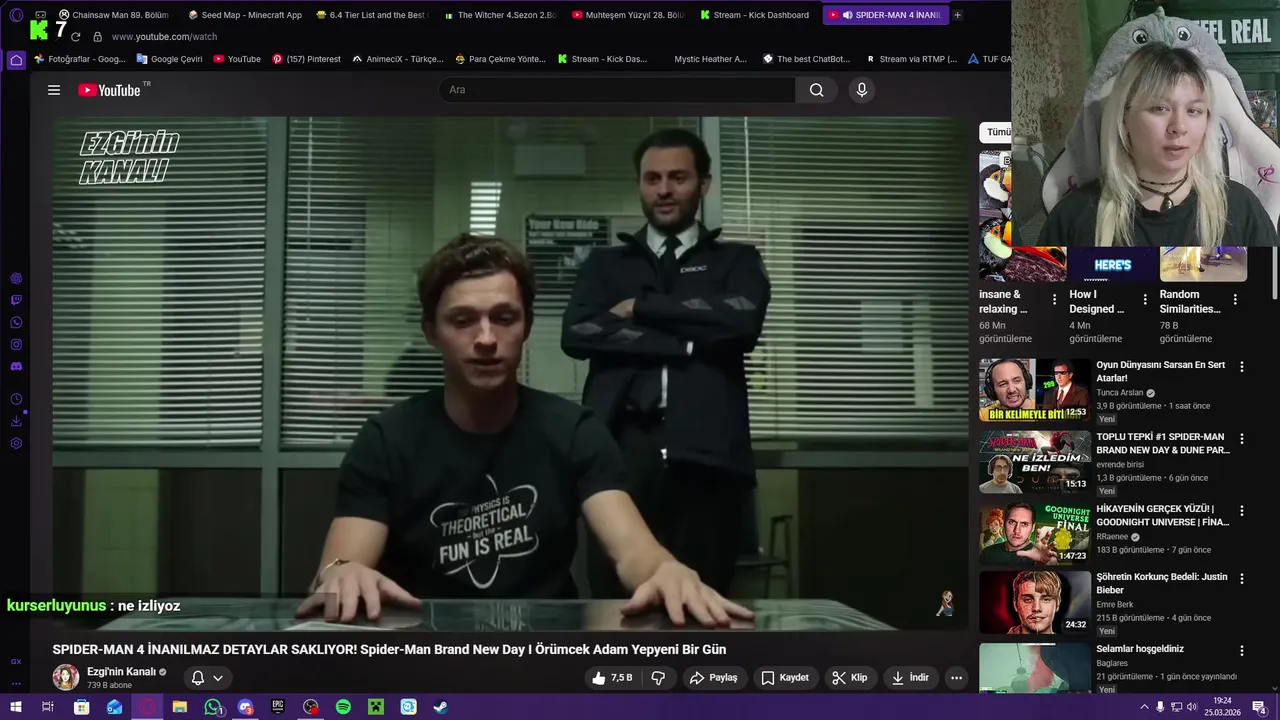This screenshot has width=1280, height=720.
Task: Open Windows Start menu
Action: (x=16, y=707)
